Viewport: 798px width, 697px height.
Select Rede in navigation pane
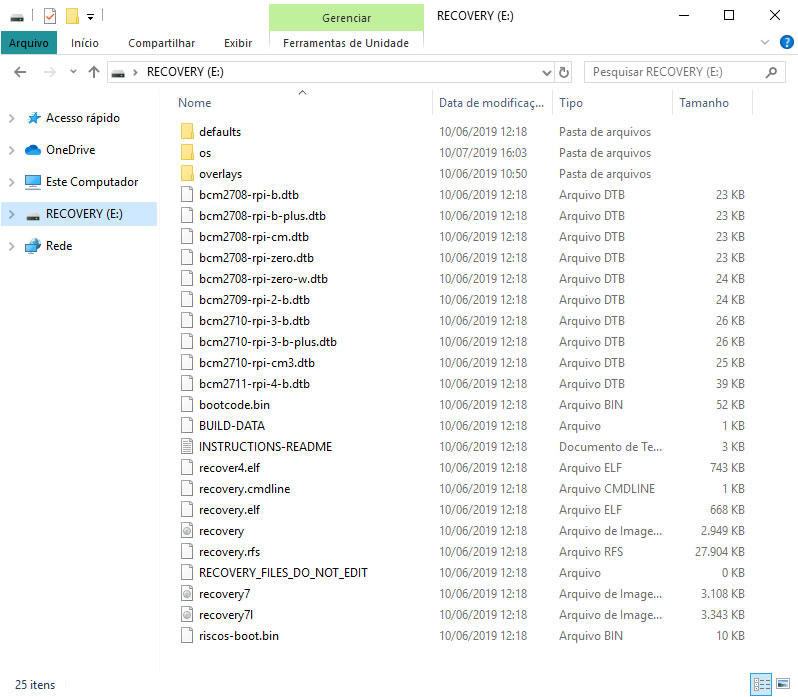59,246
